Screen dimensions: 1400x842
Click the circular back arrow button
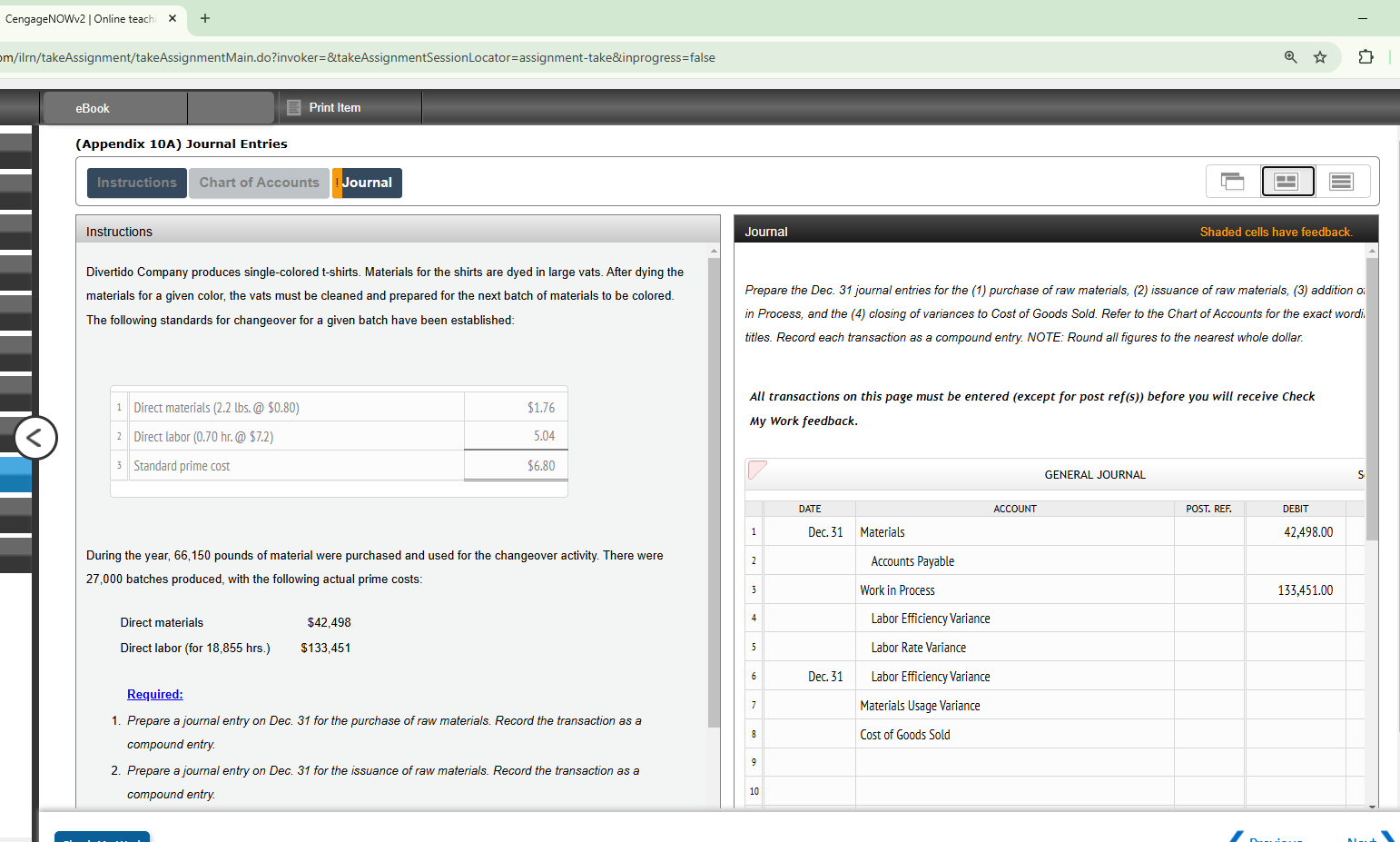pyautogui.click(x=35, y=438)
